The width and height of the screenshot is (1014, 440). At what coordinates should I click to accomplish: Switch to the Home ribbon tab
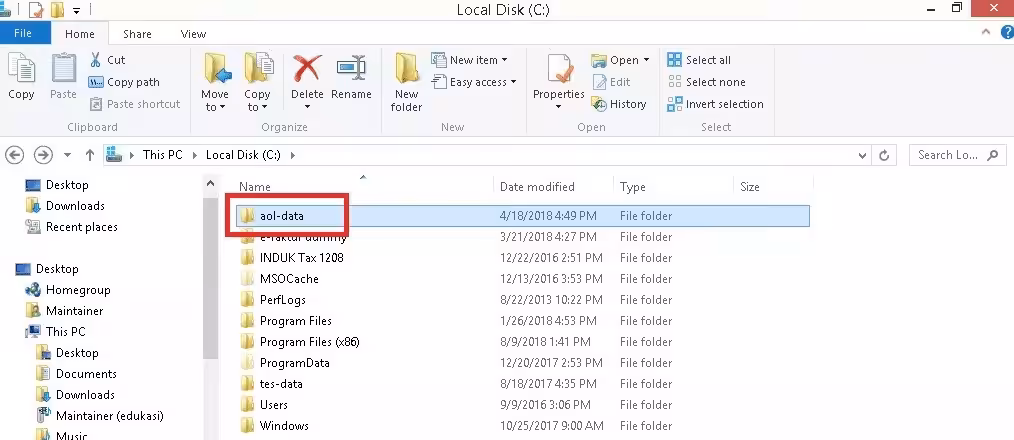[80, 34]
